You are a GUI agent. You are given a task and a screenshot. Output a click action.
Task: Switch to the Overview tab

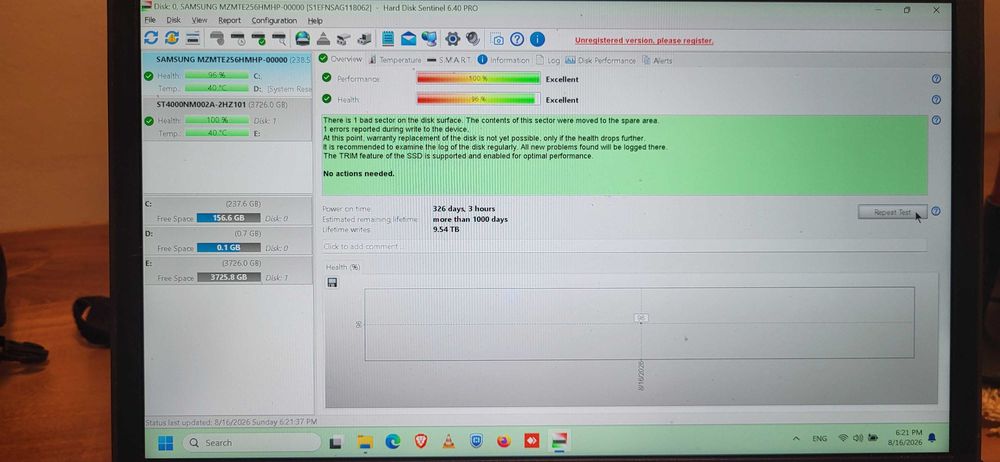[x=341, y=59]
